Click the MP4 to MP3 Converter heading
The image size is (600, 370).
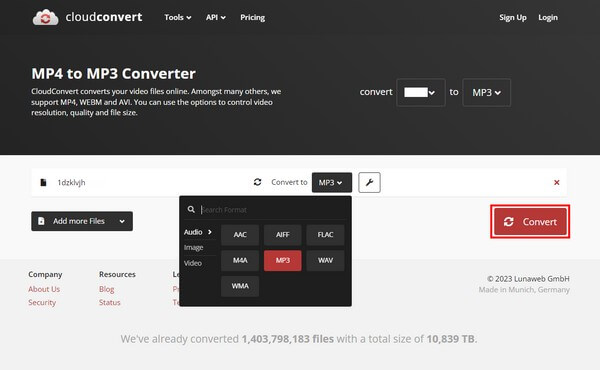113,73
